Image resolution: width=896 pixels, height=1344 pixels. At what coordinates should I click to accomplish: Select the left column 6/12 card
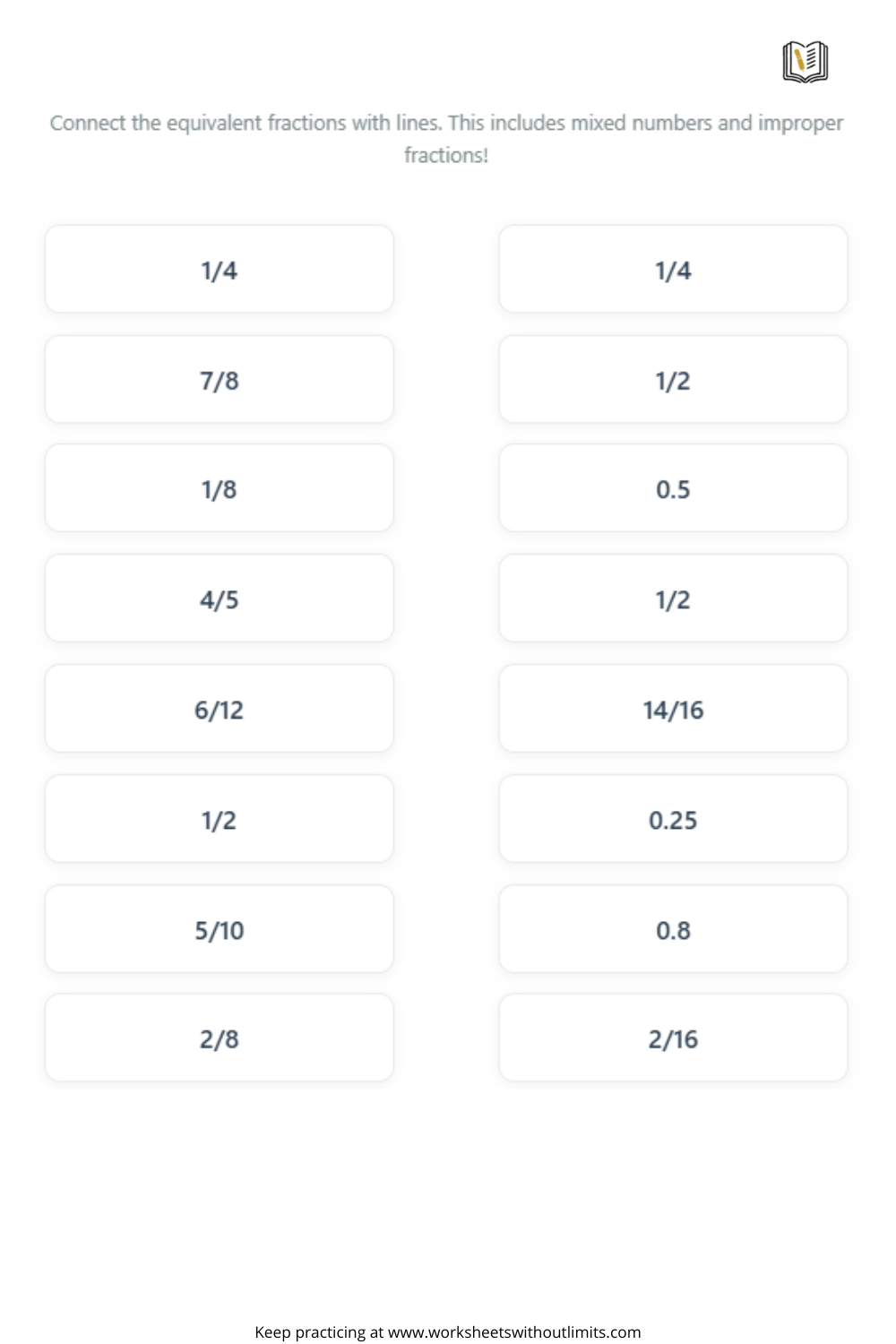[x=220, y=709]
